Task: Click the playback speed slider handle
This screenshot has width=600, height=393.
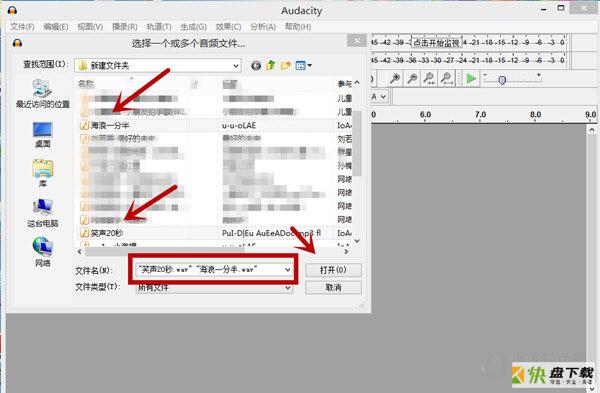Action: click(502, 80)
